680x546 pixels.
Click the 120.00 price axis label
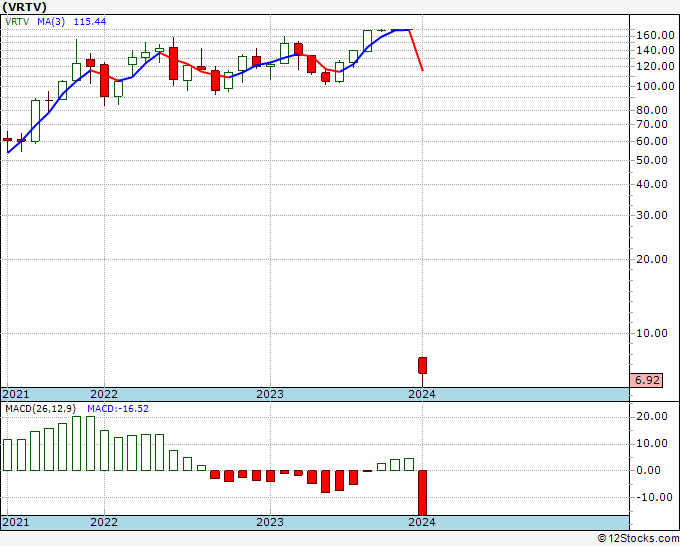655,66
